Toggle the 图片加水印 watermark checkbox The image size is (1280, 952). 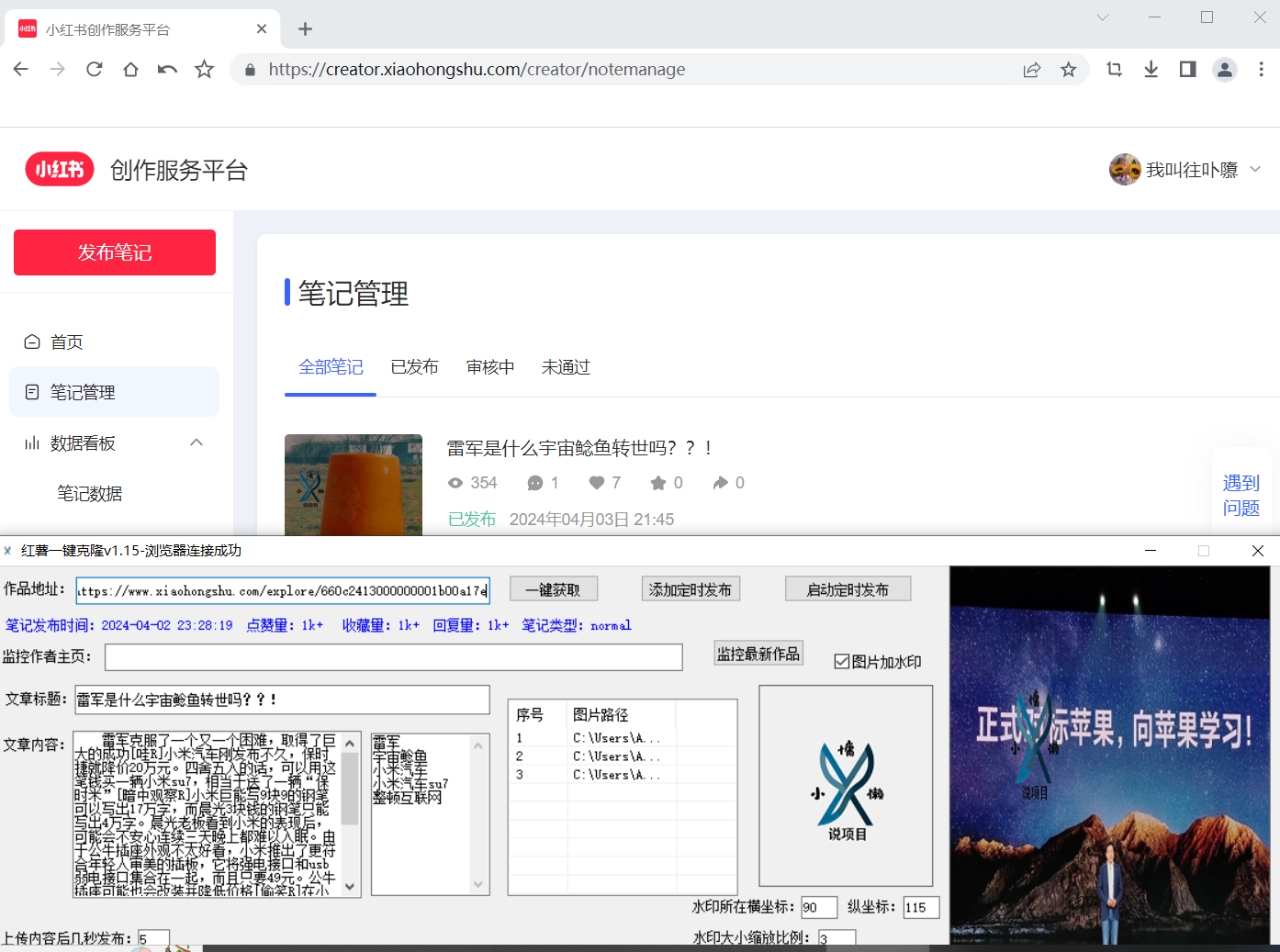coord(841,660)
